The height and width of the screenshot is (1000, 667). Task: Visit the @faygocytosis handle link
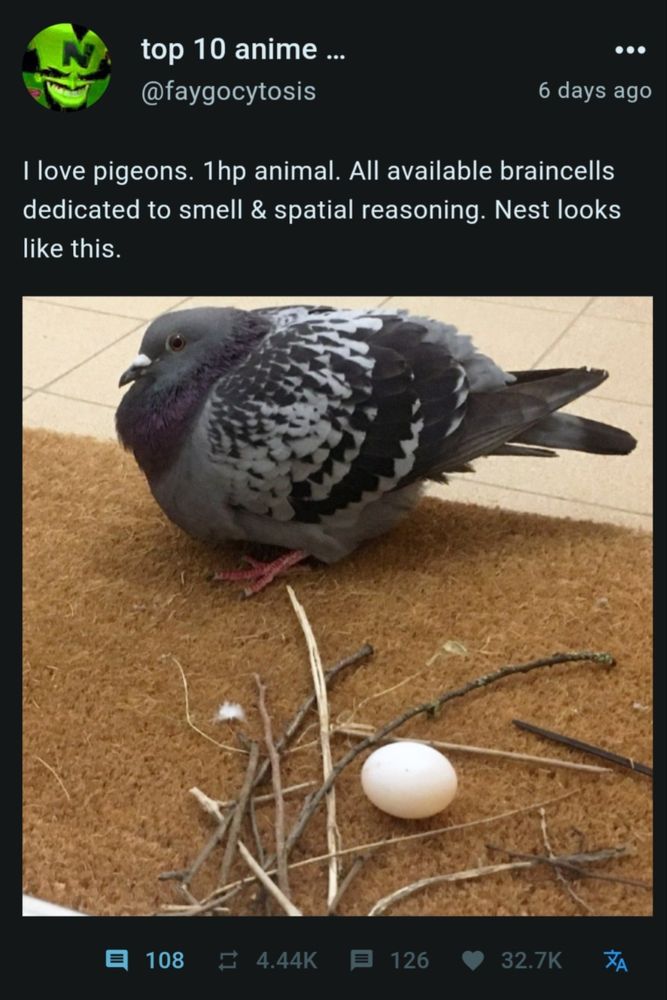click(228, 91)
